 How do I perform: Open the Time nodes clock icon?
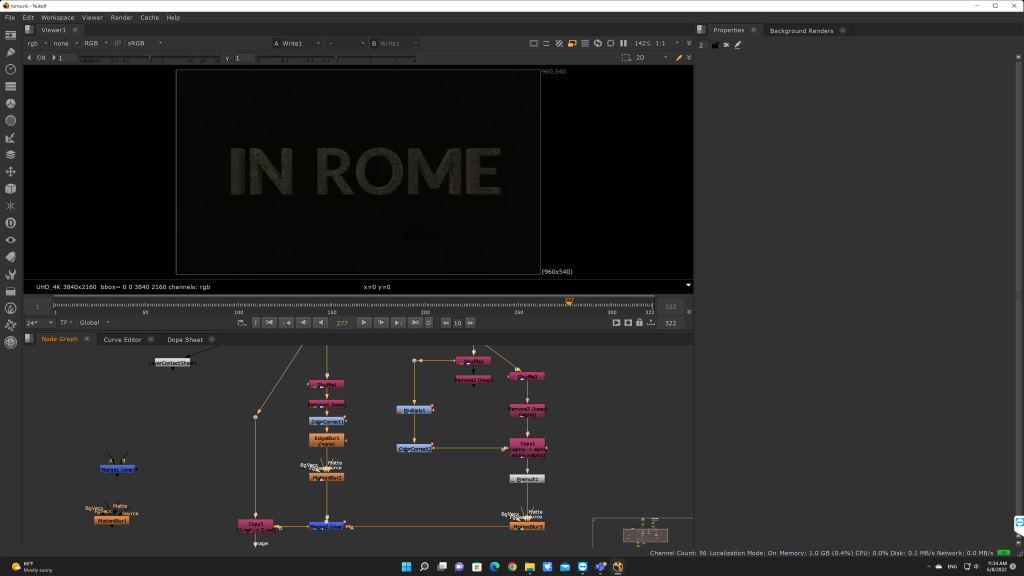10,69
